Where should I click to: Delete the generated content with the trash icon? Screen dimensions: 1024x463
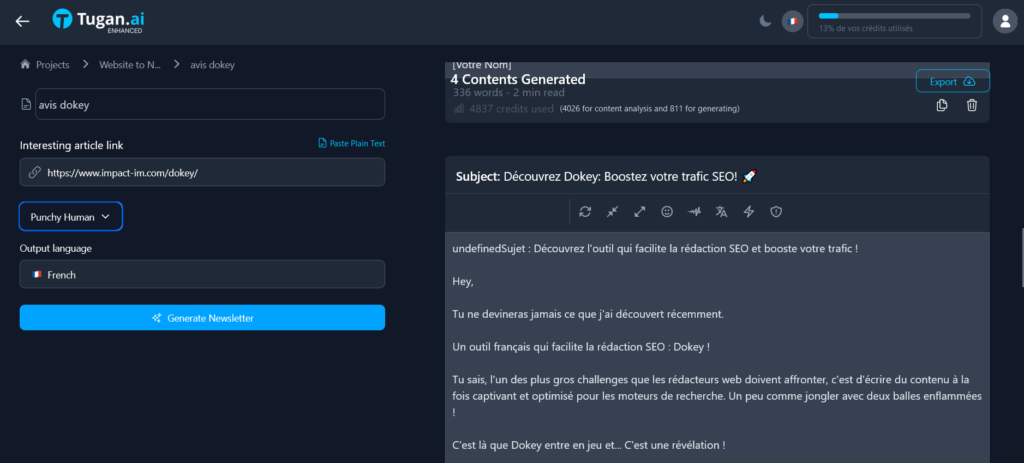(x=971, y=106)
